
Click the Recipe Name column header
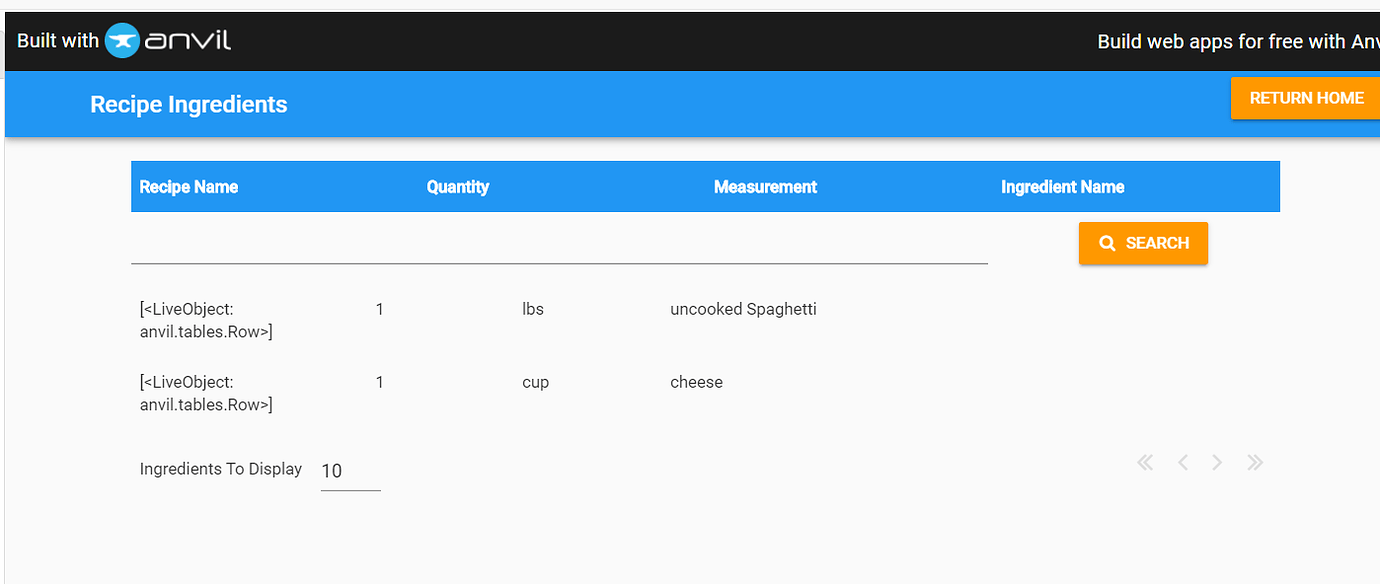pos(189,187)
